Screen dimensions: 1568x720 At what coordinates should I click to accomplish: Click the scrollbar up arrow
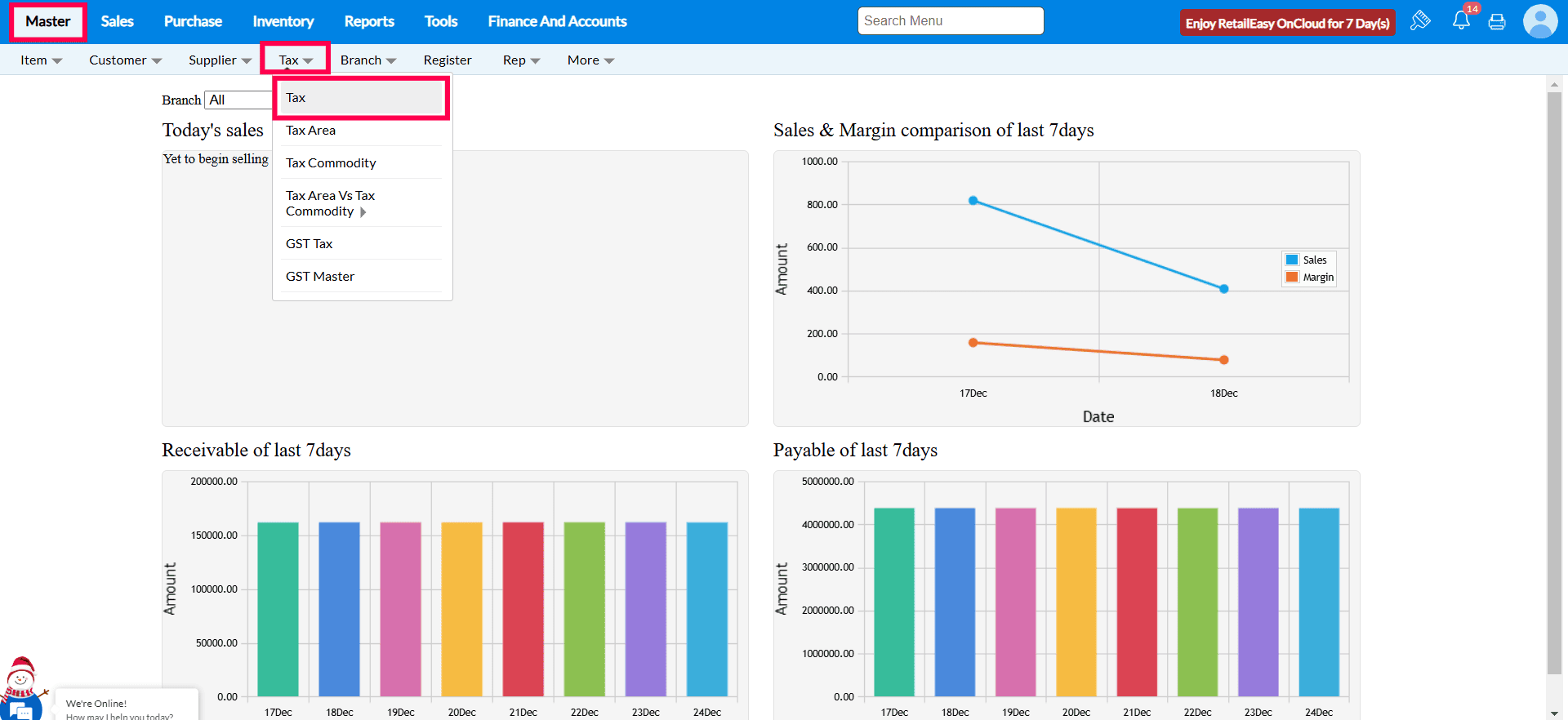coord(1554,83)
